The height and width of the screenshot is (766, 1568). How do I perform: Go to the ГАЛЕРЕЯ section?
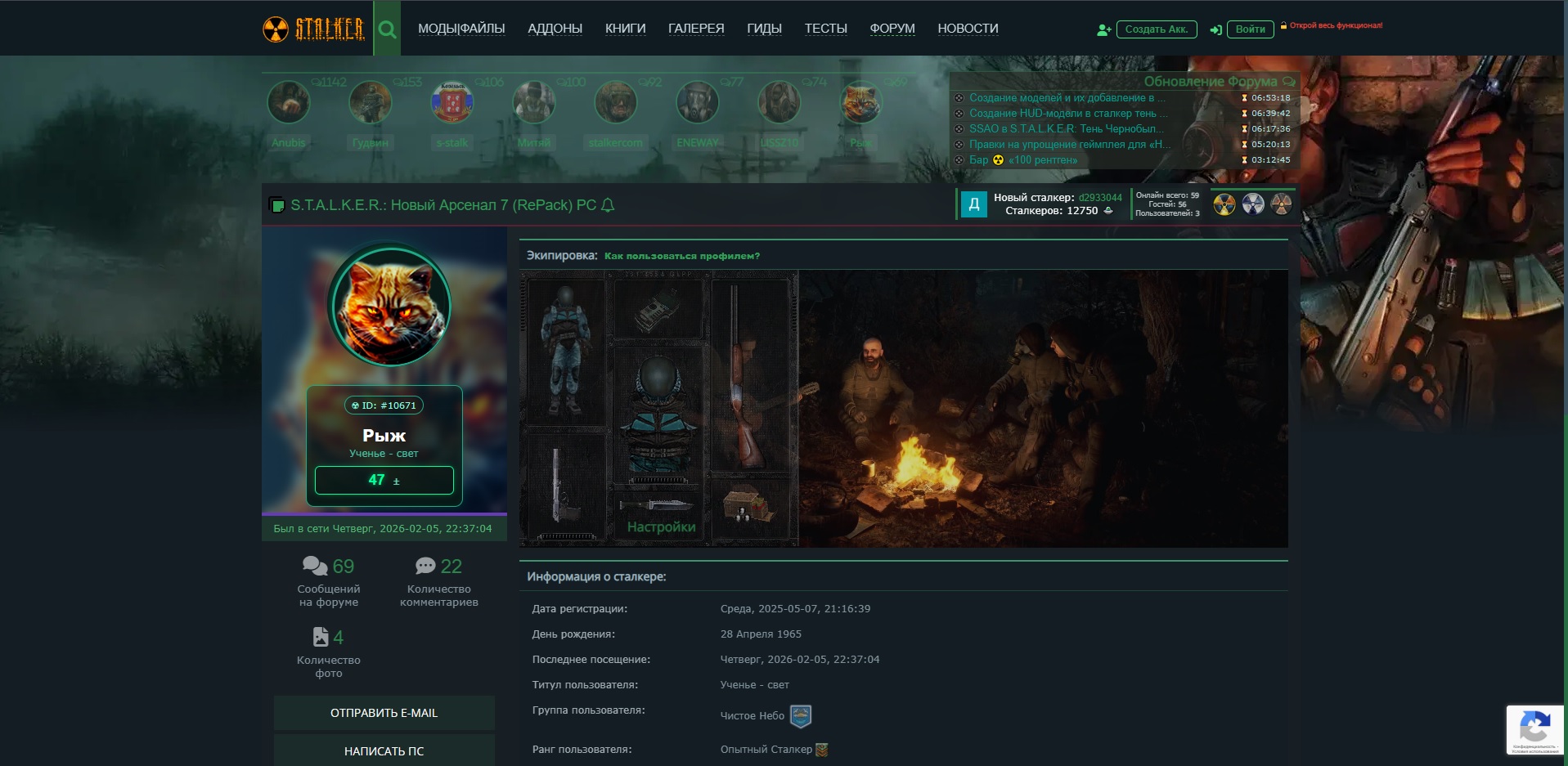(x=695, y=29)
